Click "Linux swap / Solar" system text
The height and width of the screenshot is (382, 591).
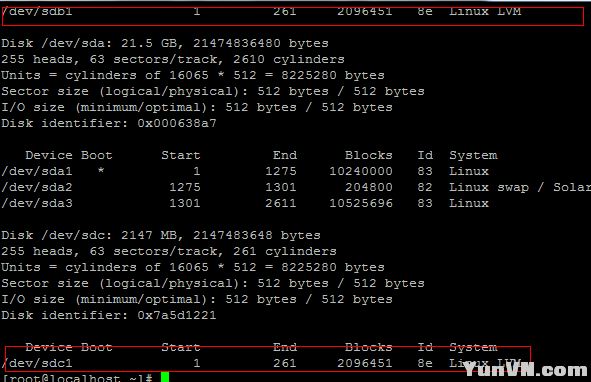pyautogui.click(x=520, y=187)
